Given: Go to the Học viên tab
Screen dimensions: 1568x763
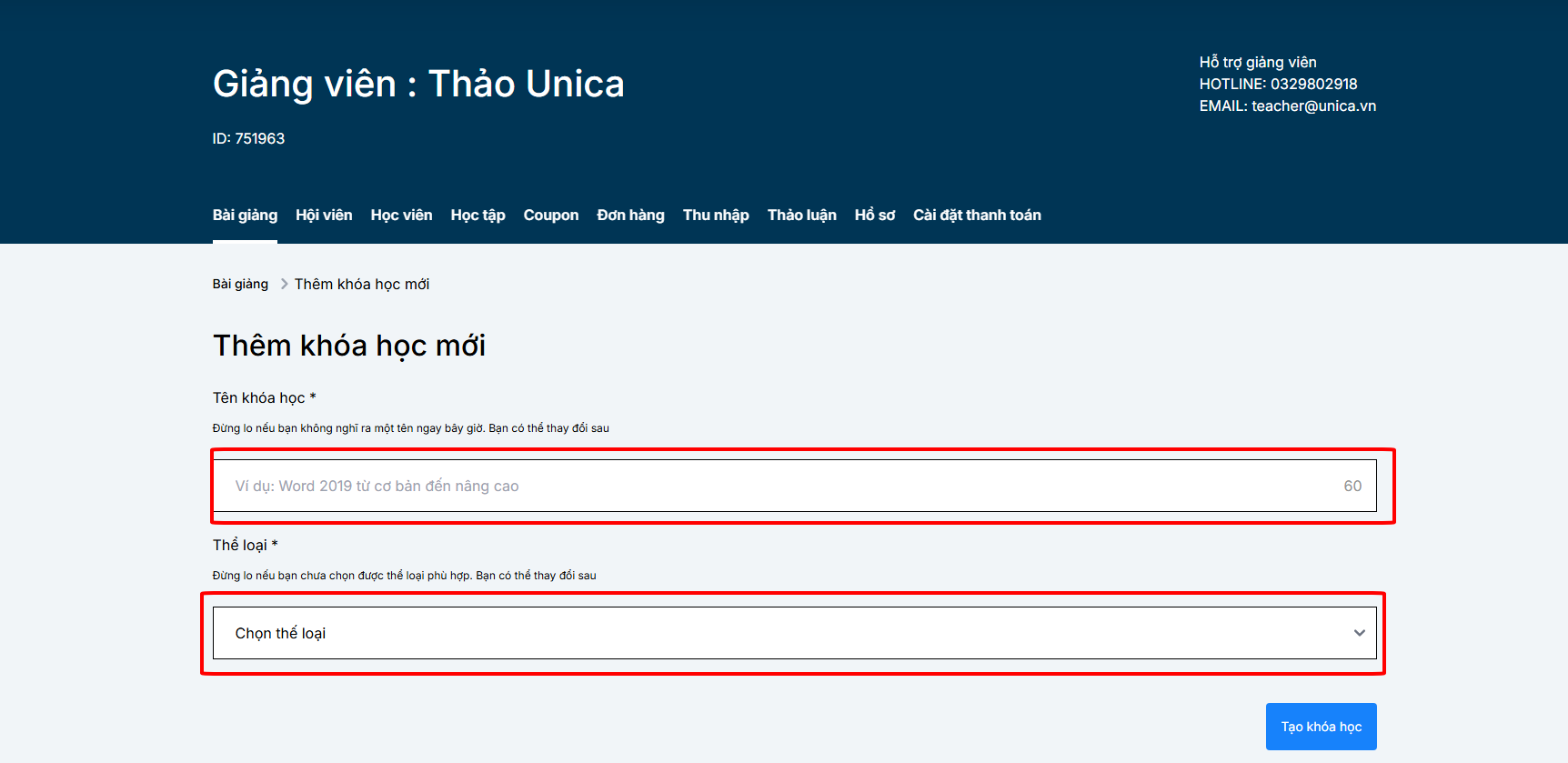Looking at the screenshot, I should pos(401,216).
